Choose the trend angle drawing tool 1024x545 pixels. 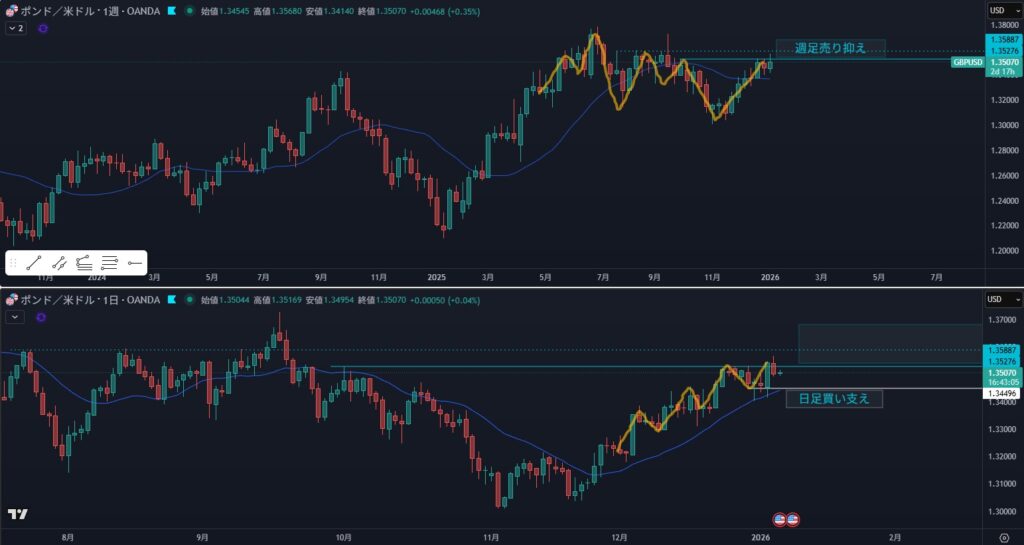point(84,263)
